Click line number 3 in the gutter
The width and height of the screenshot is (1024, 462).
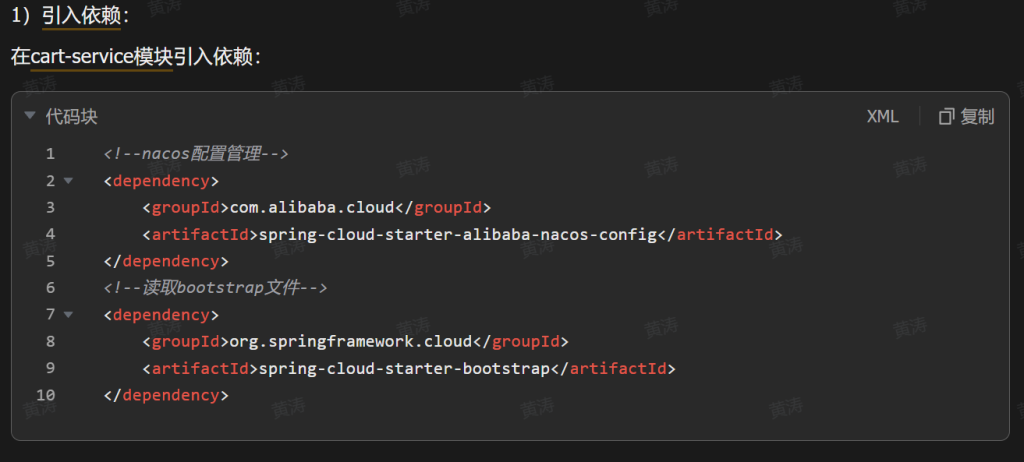(x=50, y=208)
